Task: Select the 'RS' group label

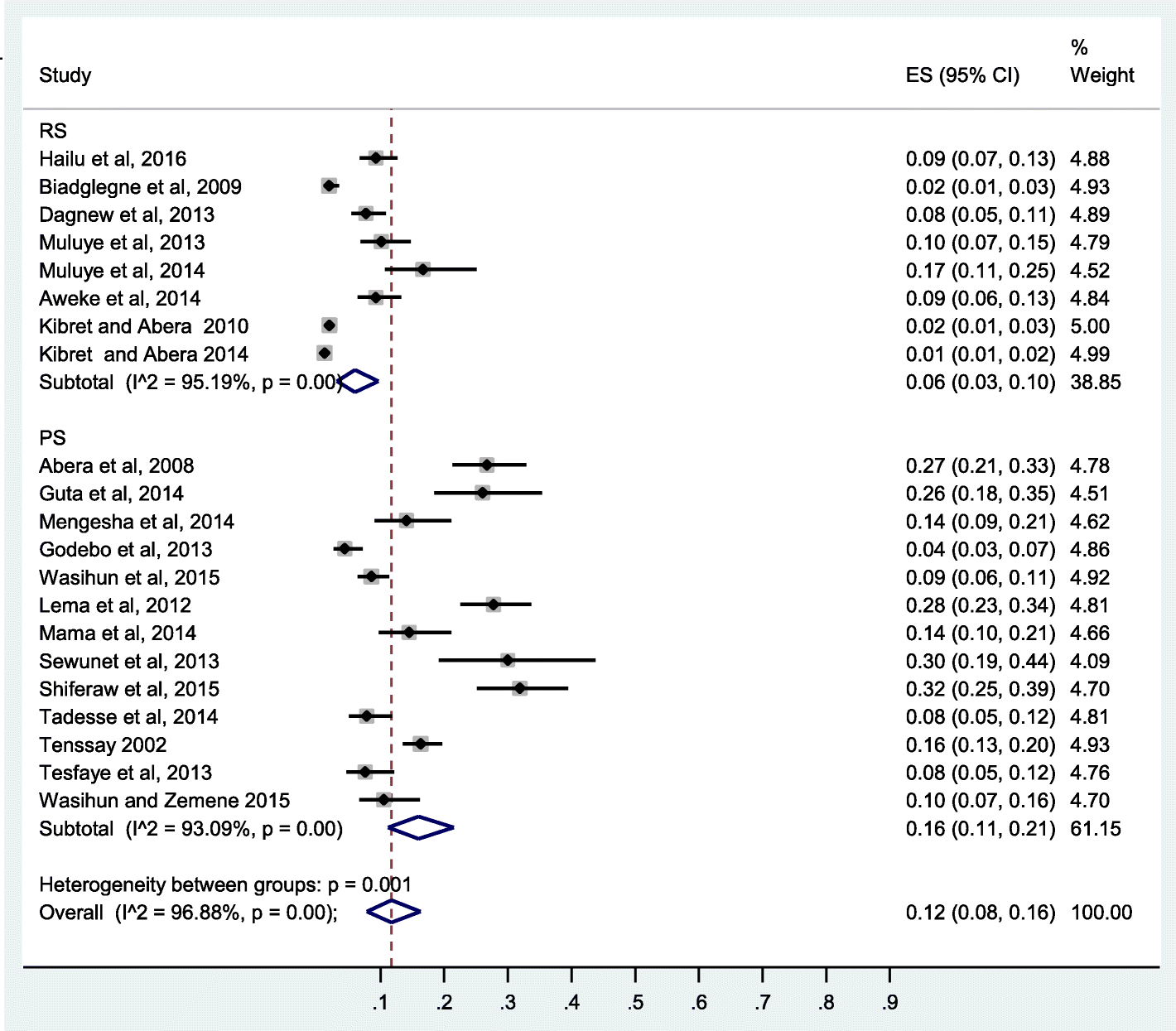Action: [x=53, y=131]
